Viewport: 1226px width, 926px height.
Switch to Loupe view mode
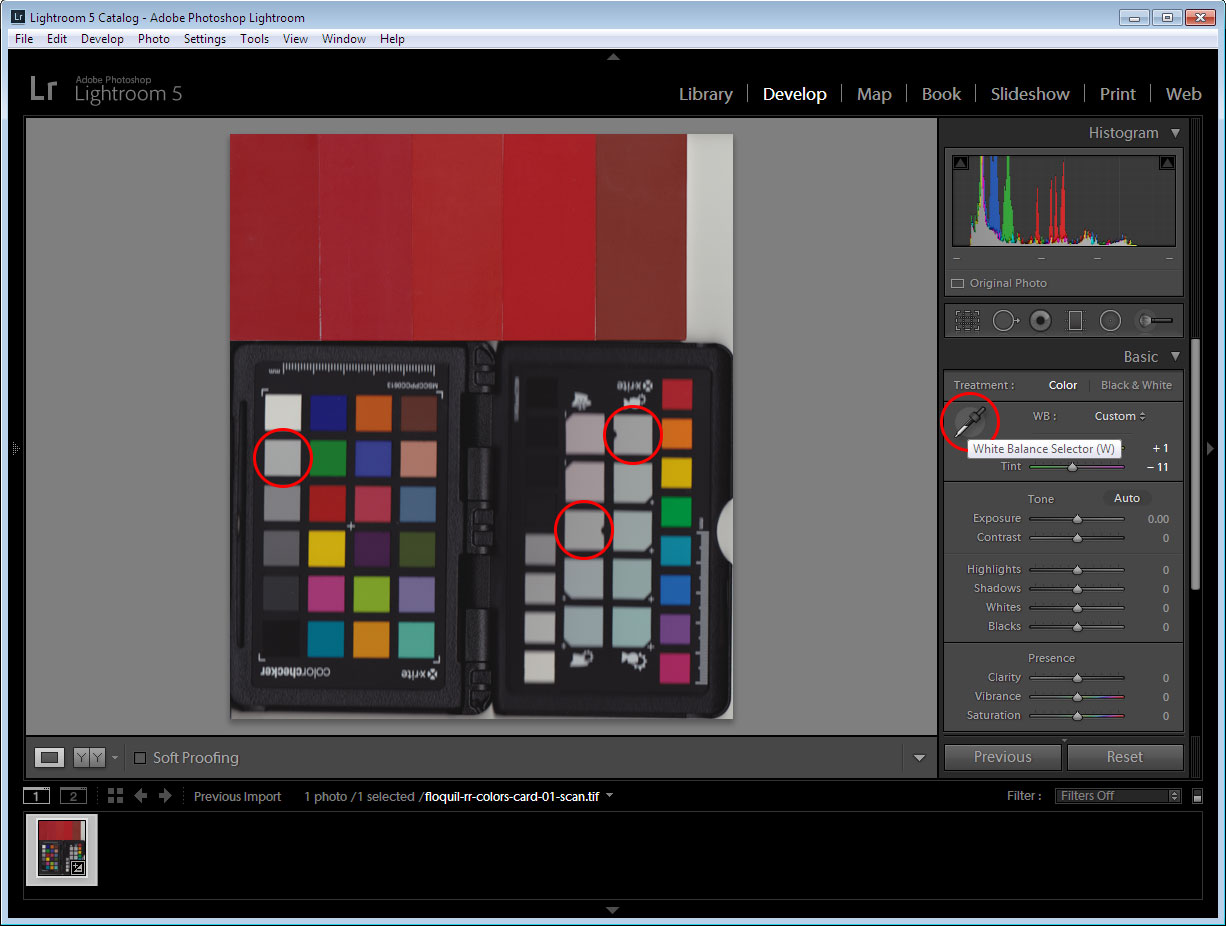tap(50, 758)
